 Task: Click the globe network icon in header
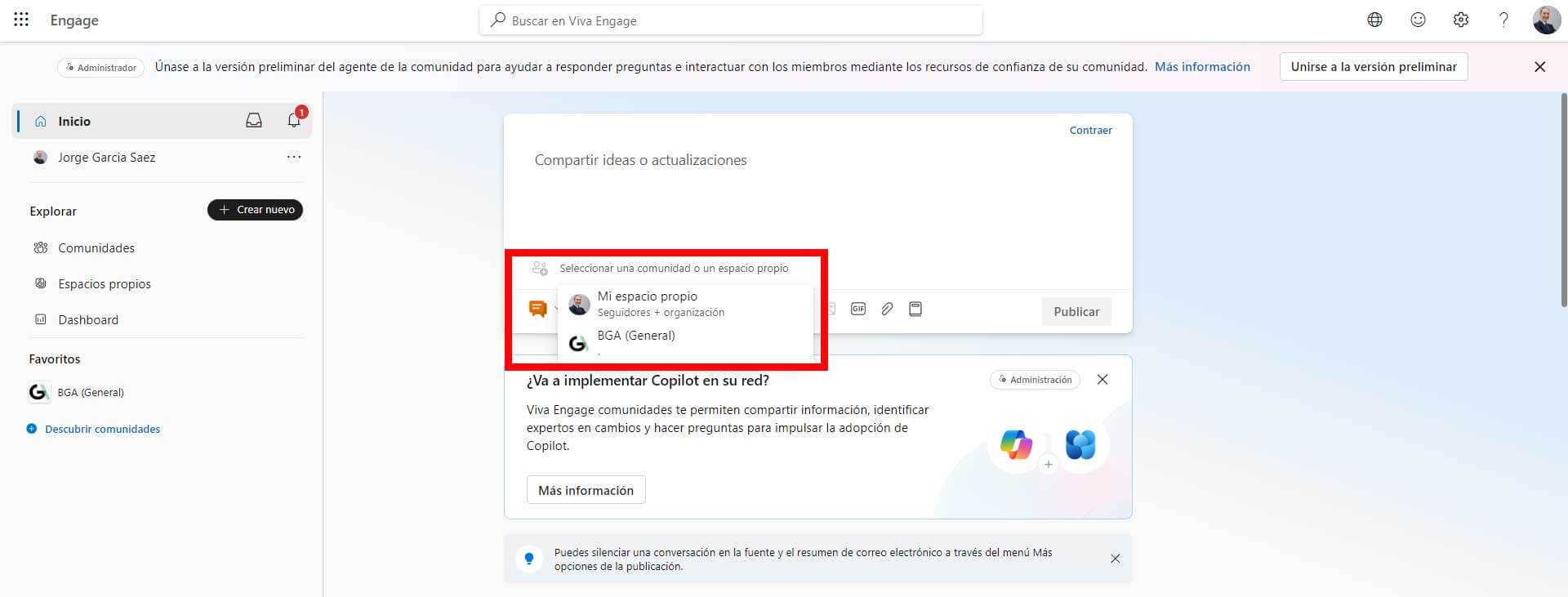[1375, 20]
